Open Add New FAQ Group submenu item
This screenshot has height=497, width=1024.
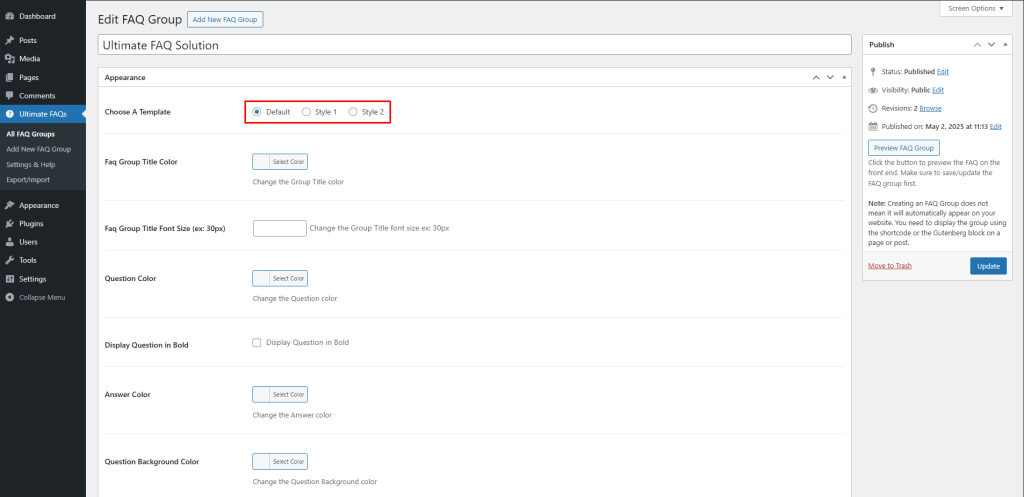39,149
